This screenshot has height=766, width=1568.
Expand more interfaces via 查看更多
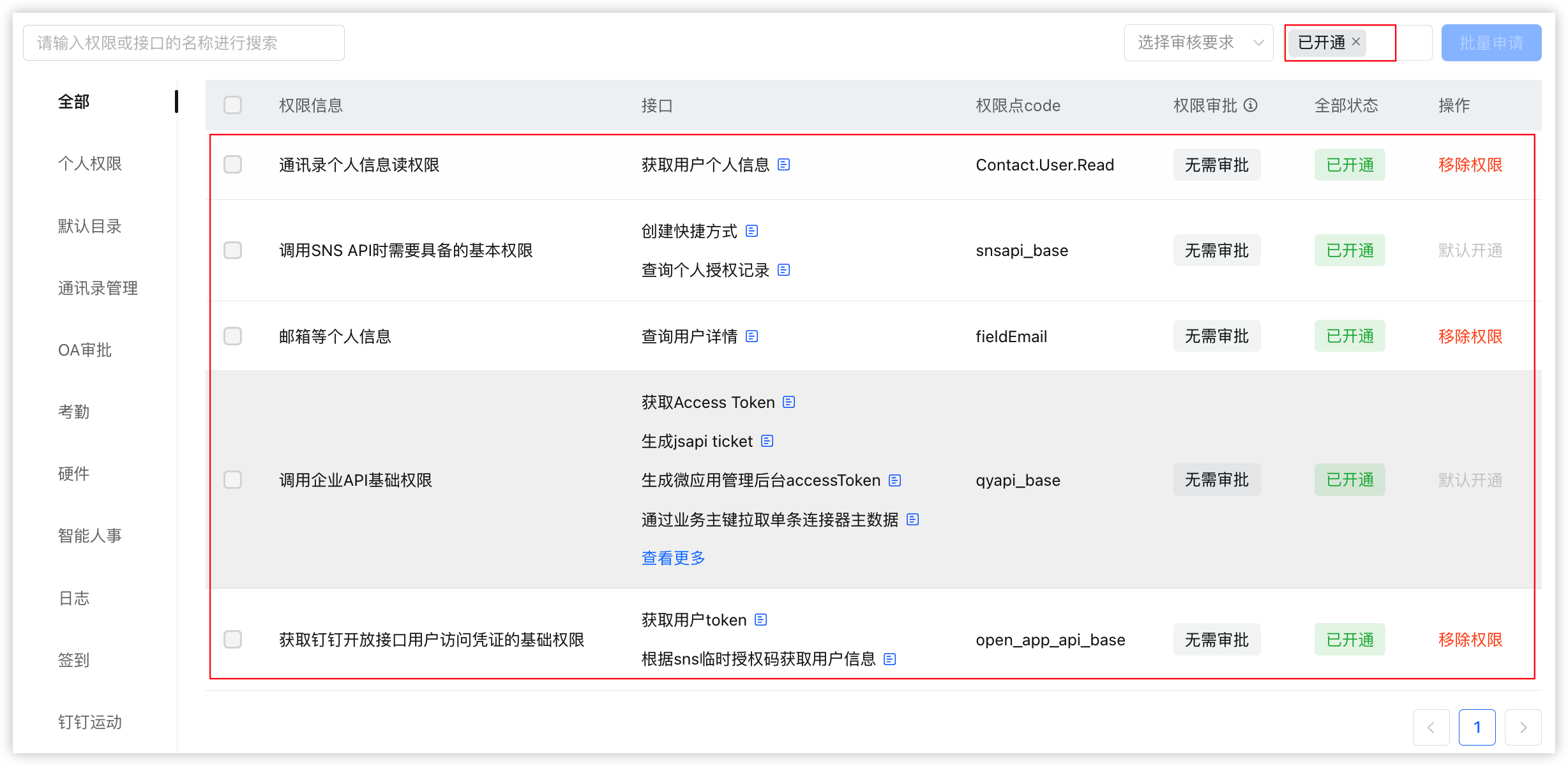[673, 558]
